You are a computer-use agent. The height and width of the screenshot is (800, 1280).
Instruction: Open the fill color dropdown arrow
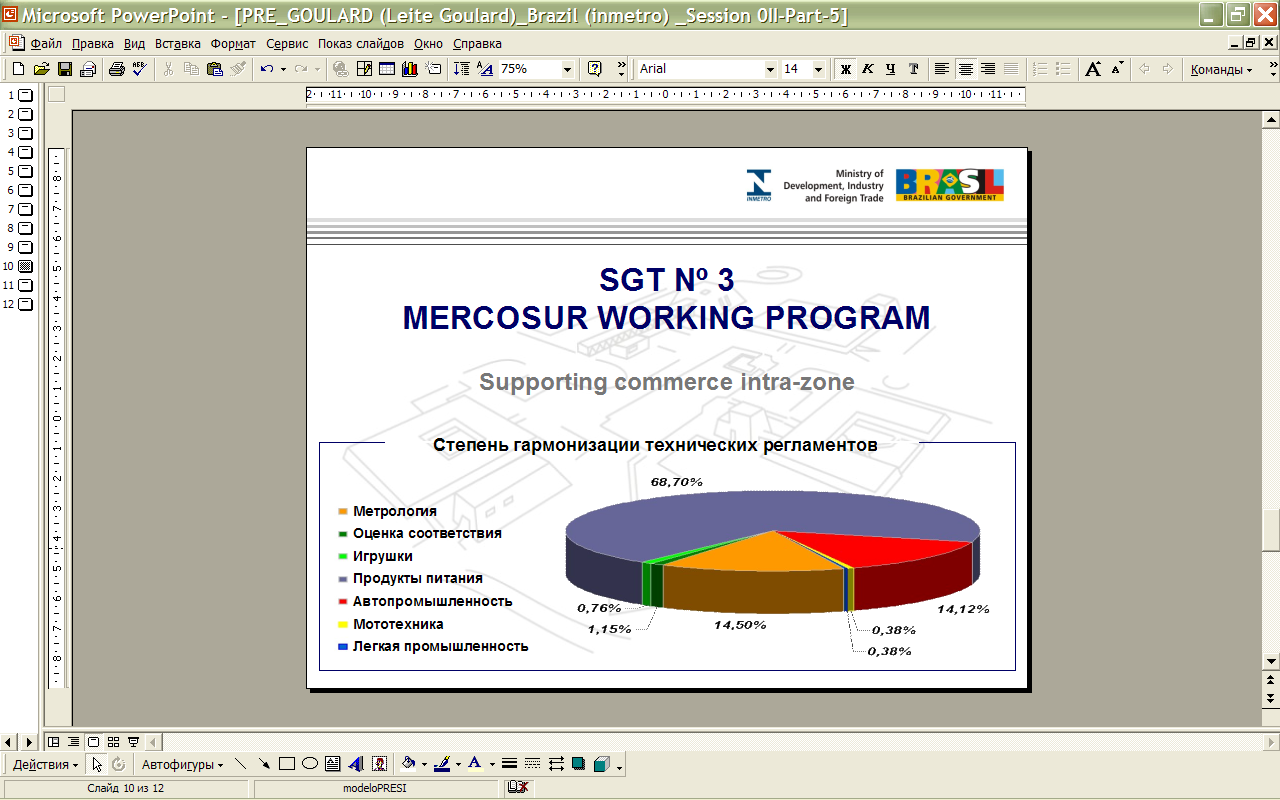click(x=424, y=764)
